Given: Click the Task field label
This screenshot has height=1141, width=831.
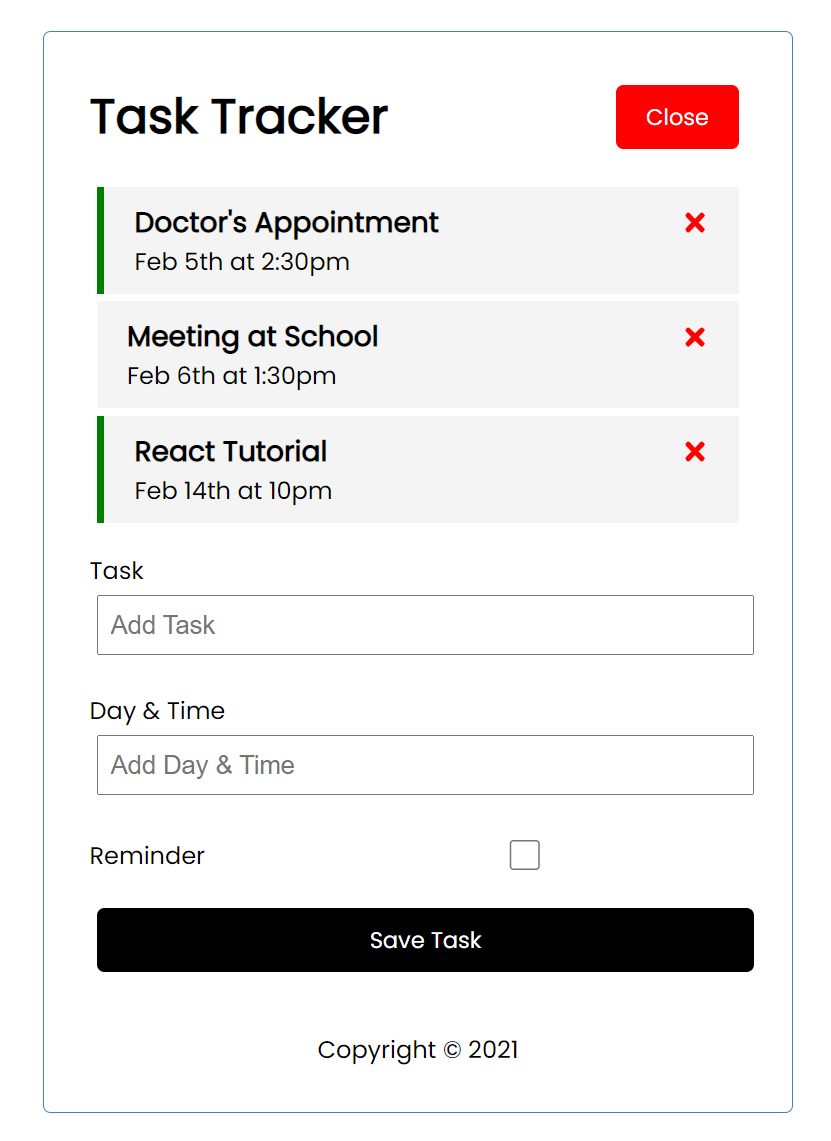Looking at the screenshot, I should point(117,571).
